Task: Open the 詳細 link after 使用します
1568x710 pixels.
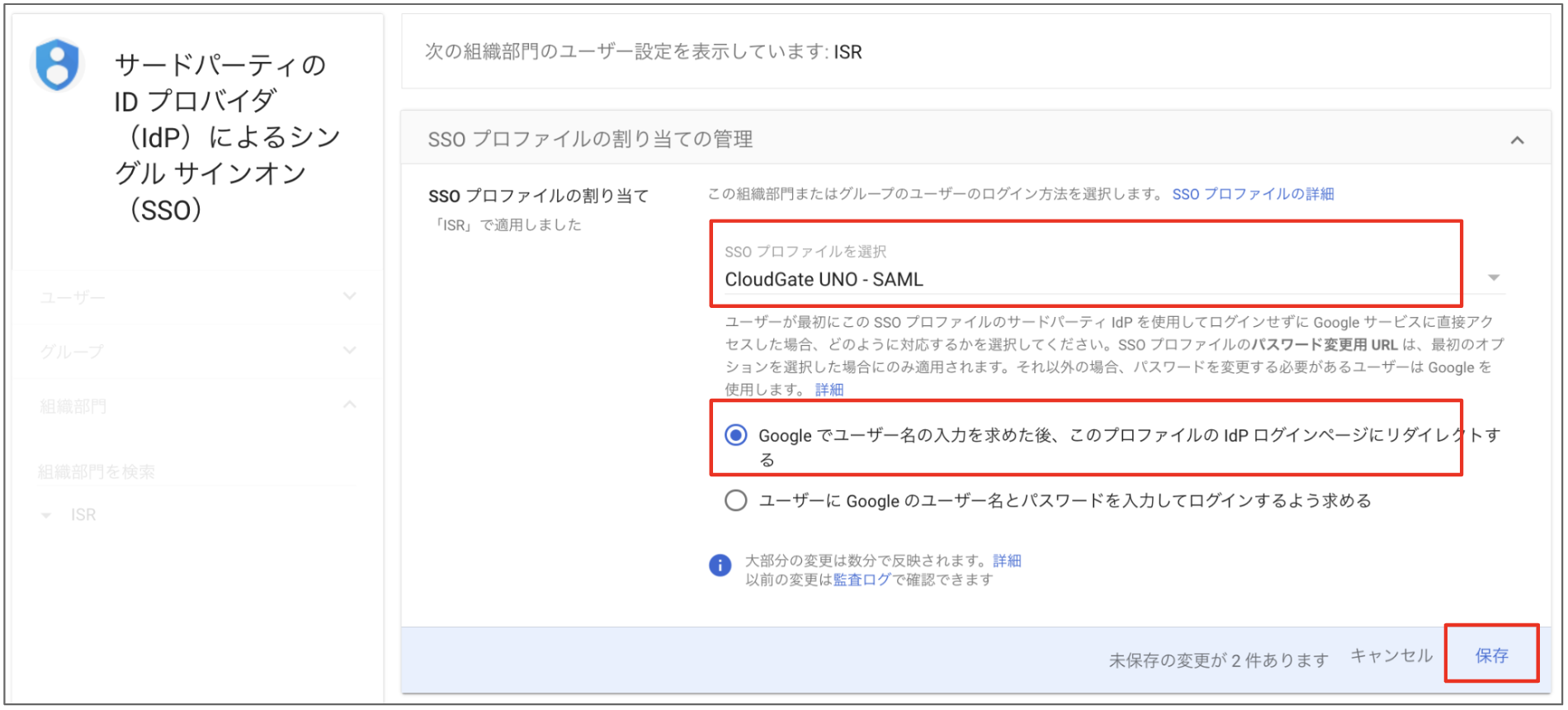Action: point(829,390)
